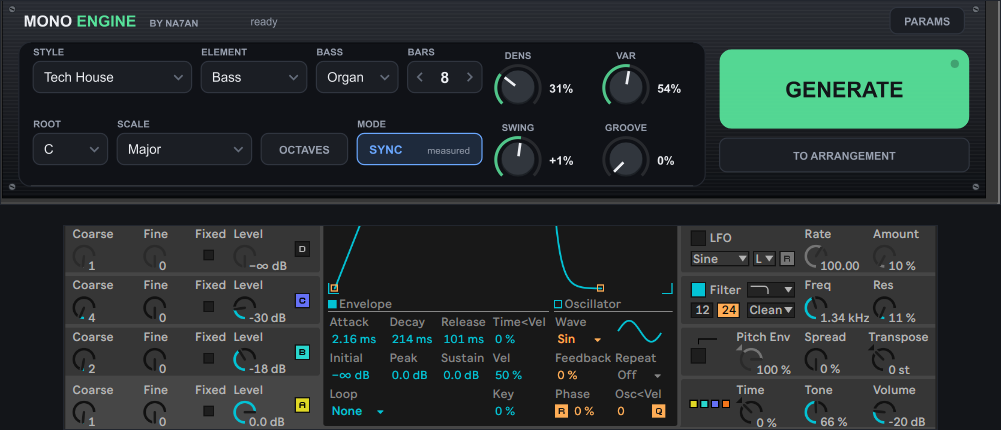
Task: Click the DENS knob
Action: [x=516, y=88]
